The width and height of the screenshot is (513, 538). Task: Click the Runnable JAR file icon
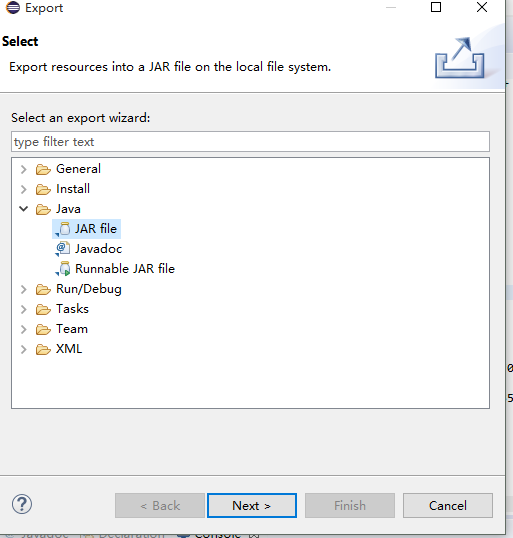pos(63,269)
